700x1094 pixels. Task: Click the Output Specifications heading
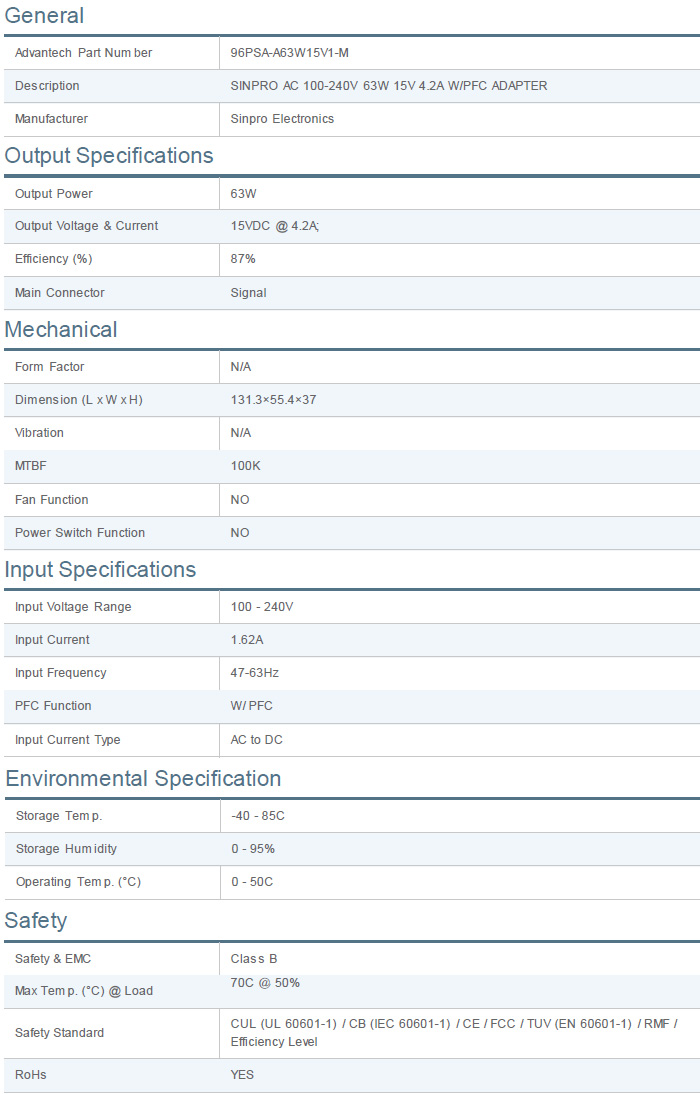(x=109, y=156)
